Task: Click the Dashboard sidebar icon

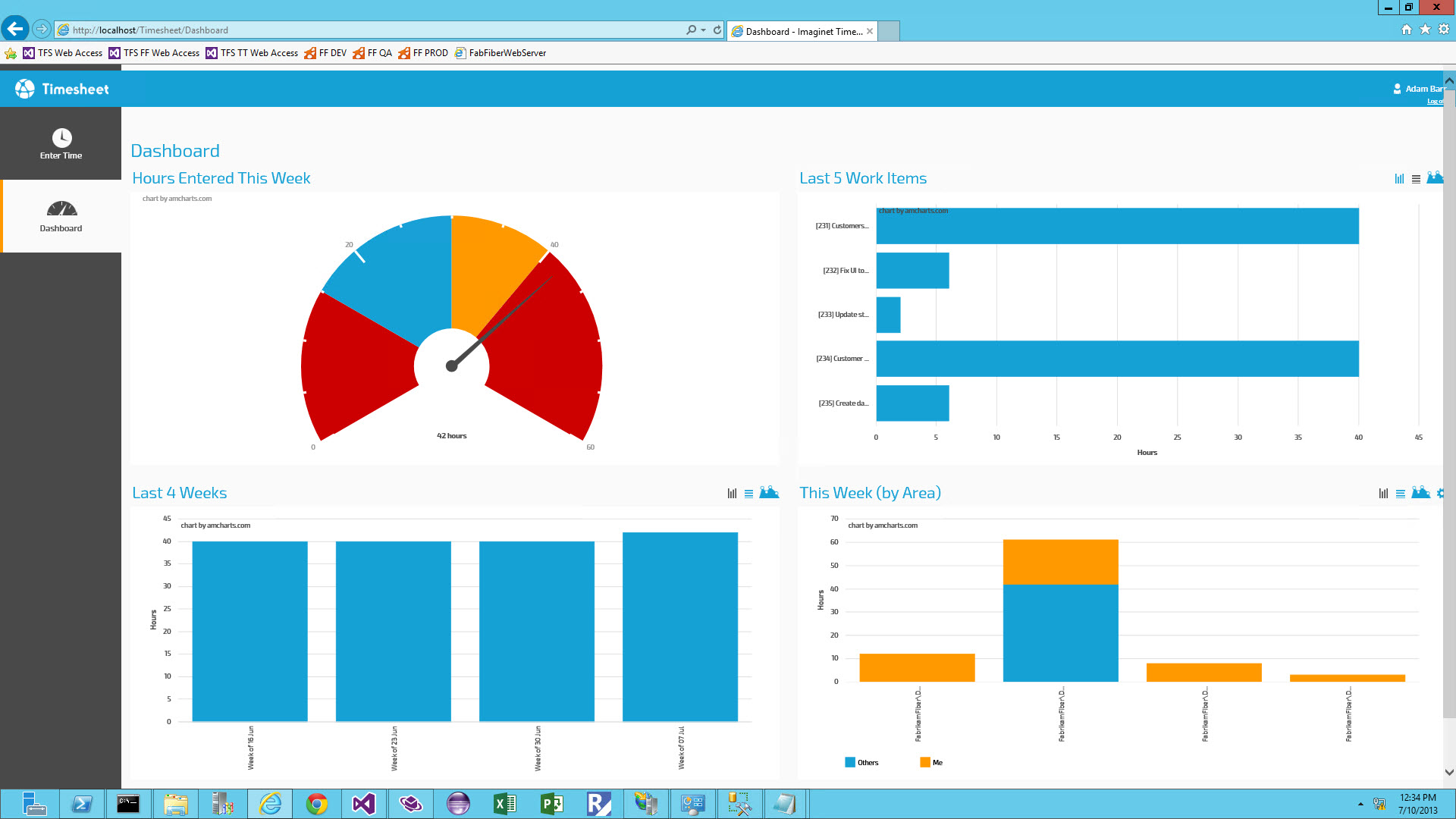Action: click(x=60, y=210)
